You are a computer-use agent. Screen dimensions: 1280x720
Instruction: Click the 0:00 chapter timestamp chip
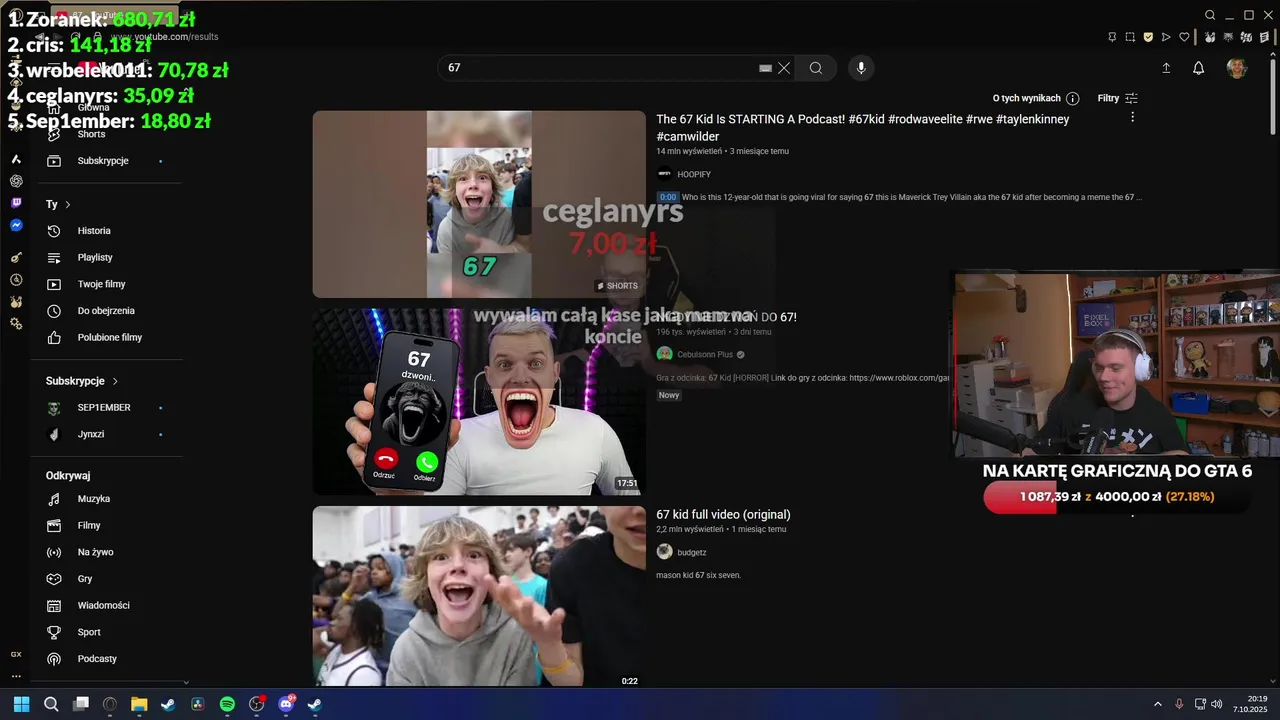(x=668, y=197)
